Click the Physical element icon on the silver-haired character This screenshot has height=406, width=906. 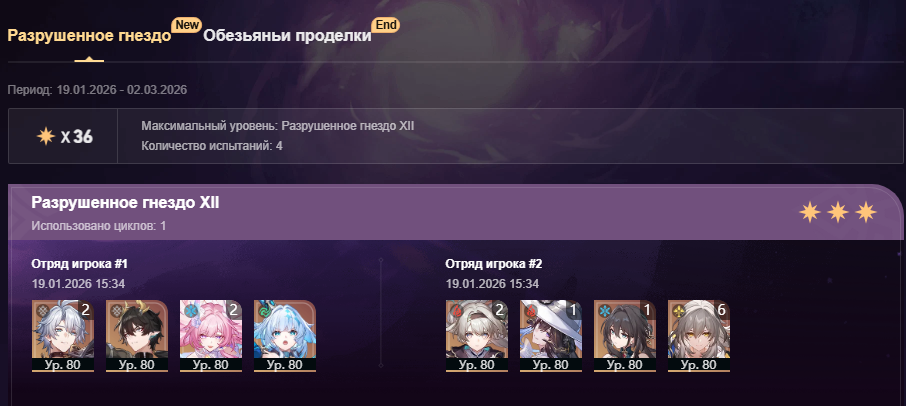click(x=41, y=310)
